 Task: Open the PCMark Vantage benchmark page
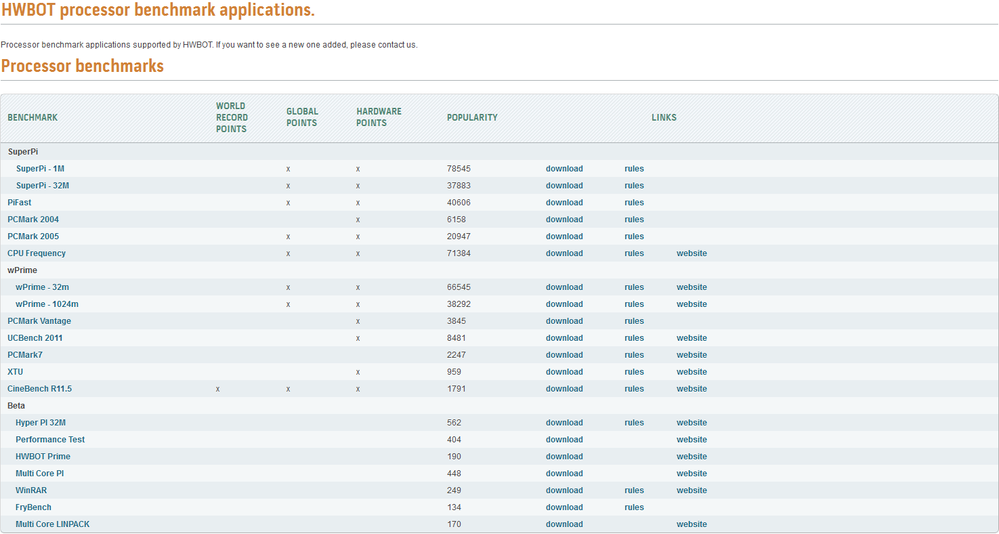pyautogui.click(x=40, y=321)
